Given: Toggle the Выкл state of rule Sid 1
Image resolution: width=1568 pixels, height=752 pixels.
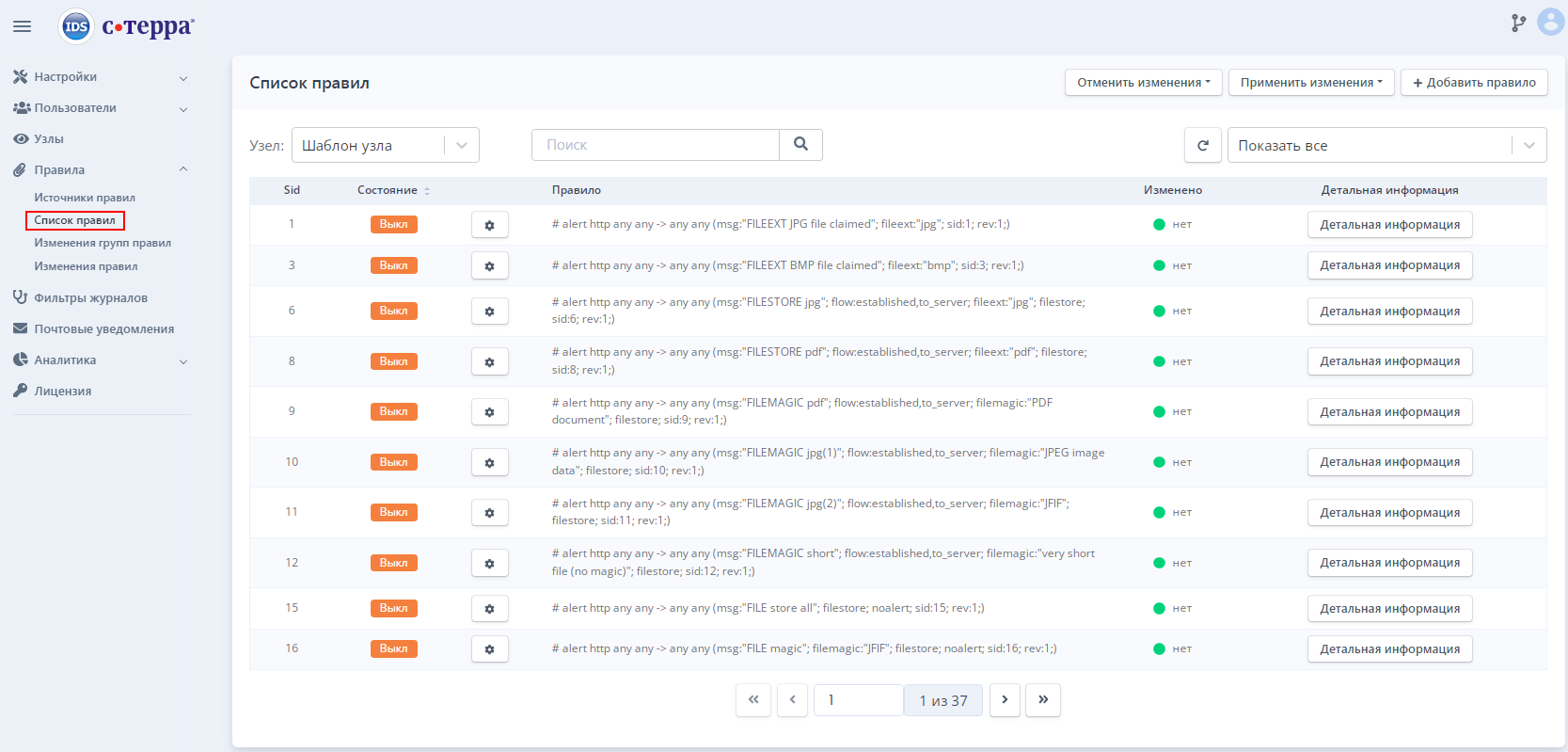Looking at the screenshot, I should coord(393,224).
